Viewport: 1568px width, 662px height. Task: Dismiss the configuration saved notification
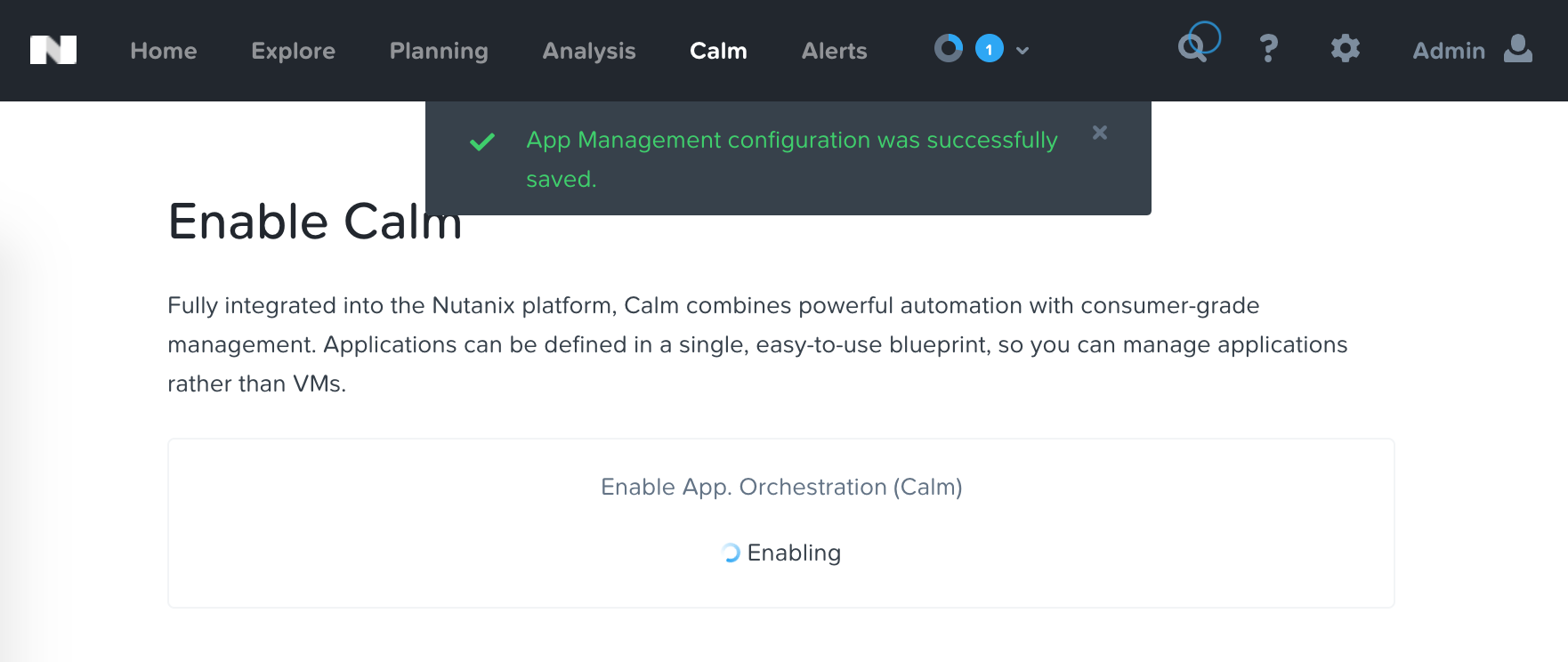(1100, 133)
